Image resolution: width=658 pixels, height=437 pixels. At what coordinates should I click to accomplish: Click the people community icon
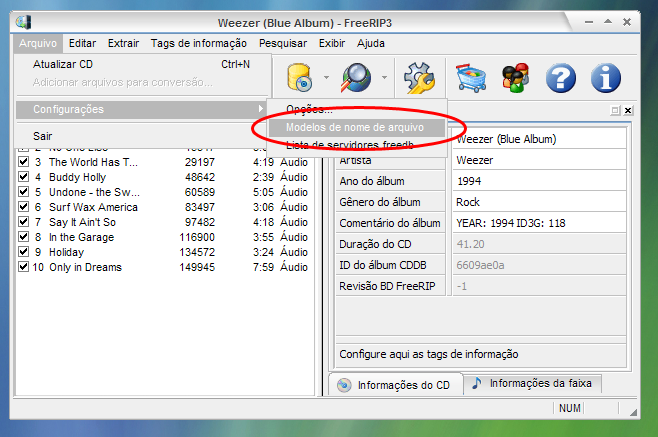[516, 78]
